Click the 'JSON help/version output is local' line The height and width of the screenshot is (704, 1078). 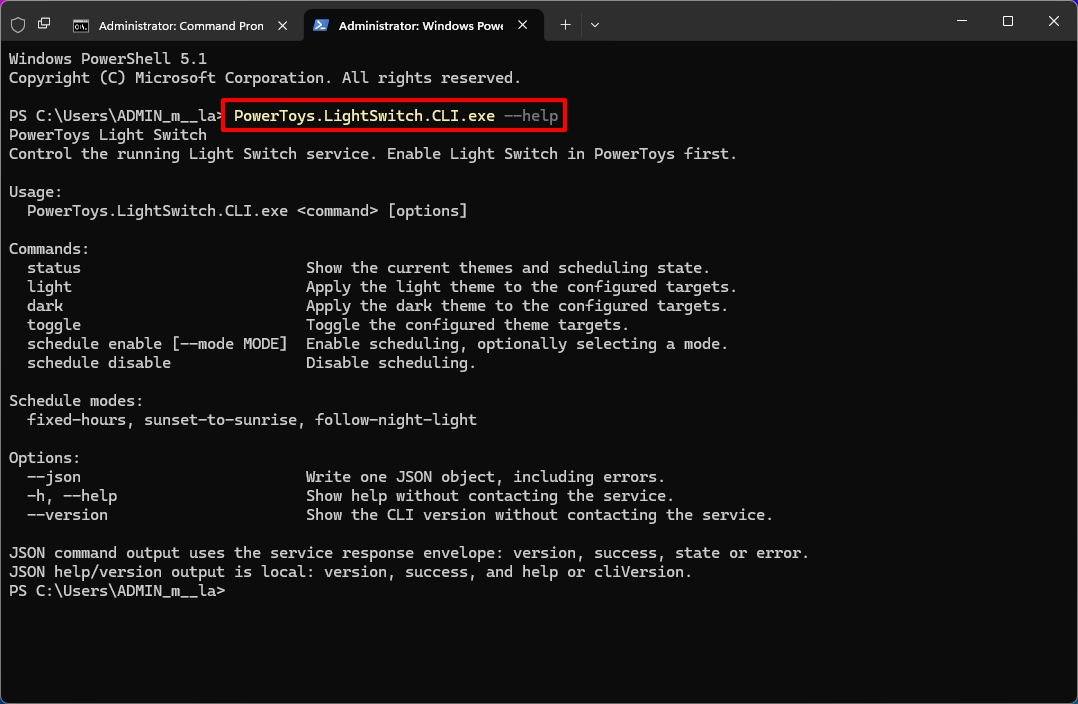(350, 572)
